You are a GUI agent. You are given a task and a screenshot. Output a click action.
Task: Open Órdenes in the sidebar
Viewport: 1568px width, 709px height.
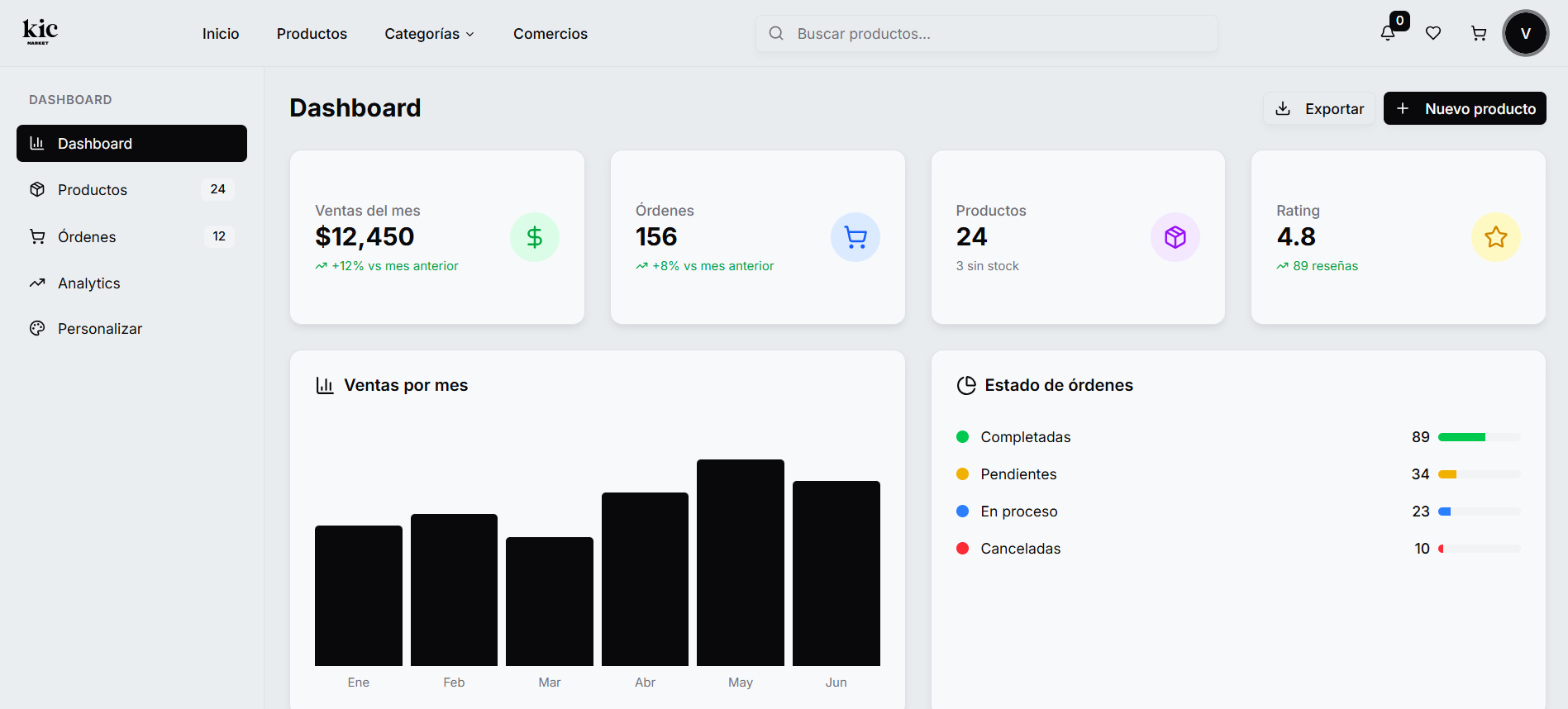pos(131,237)
